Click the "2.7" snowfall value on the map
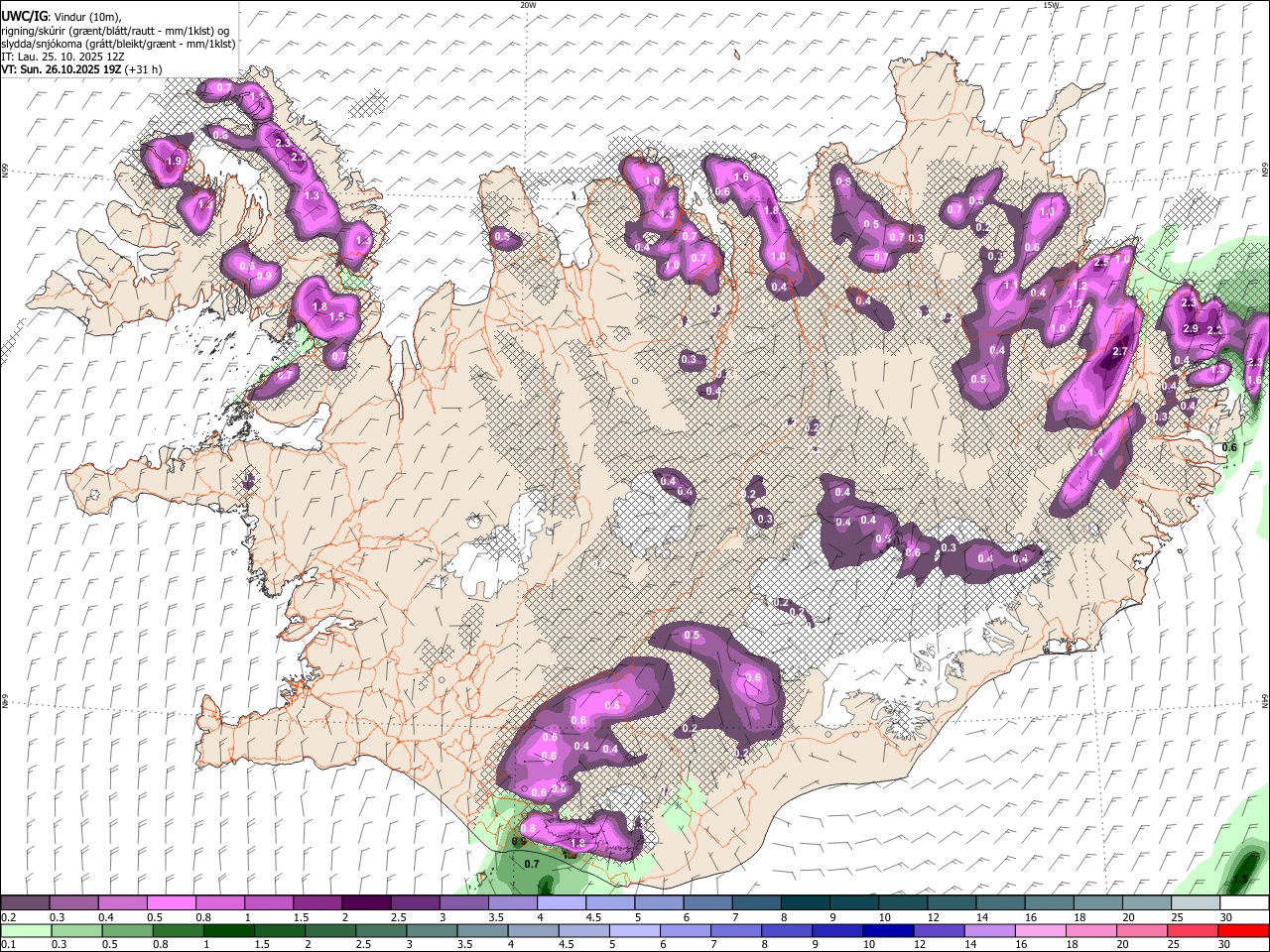The height and width of the screenshot is (952, 1270). tap(1121, 352)
